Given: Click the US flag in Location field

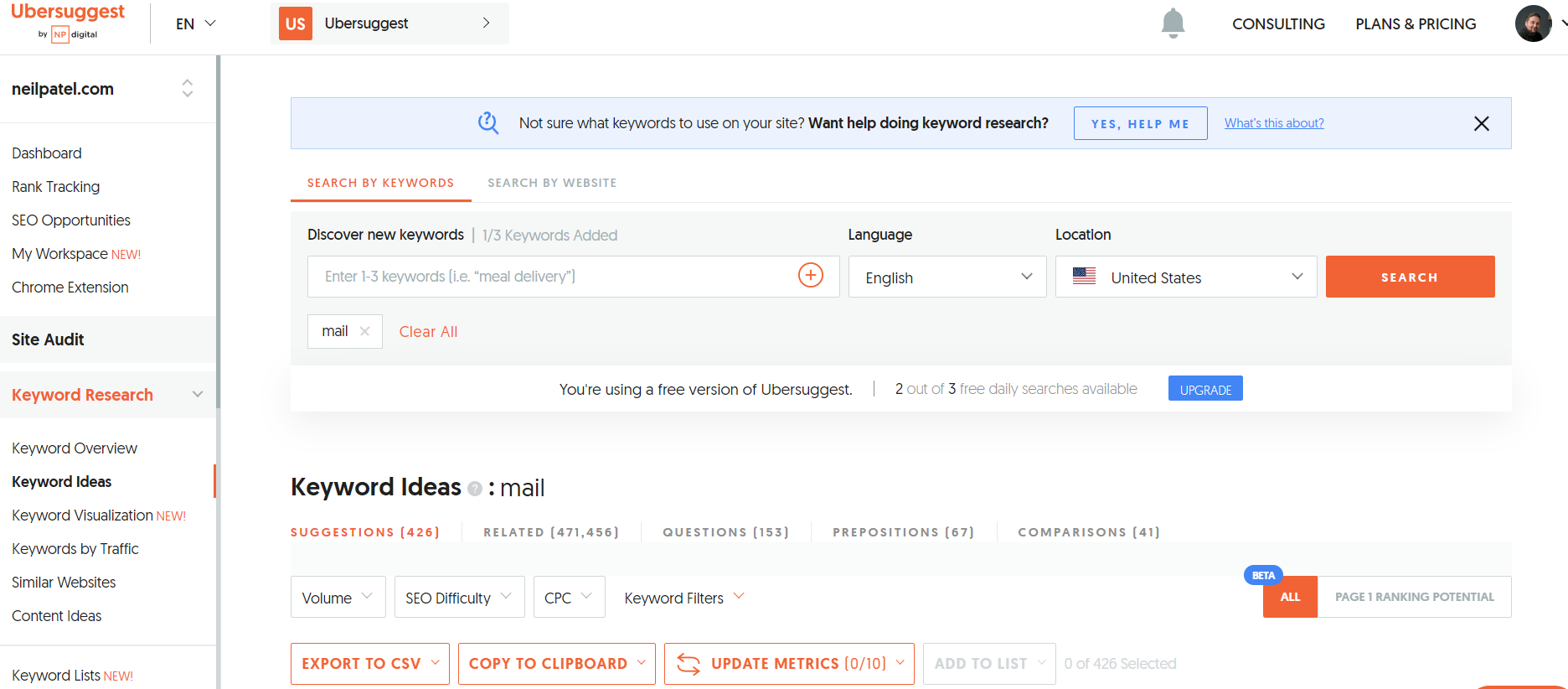Looking at the screenshot, I should [x=1084, y=276].
